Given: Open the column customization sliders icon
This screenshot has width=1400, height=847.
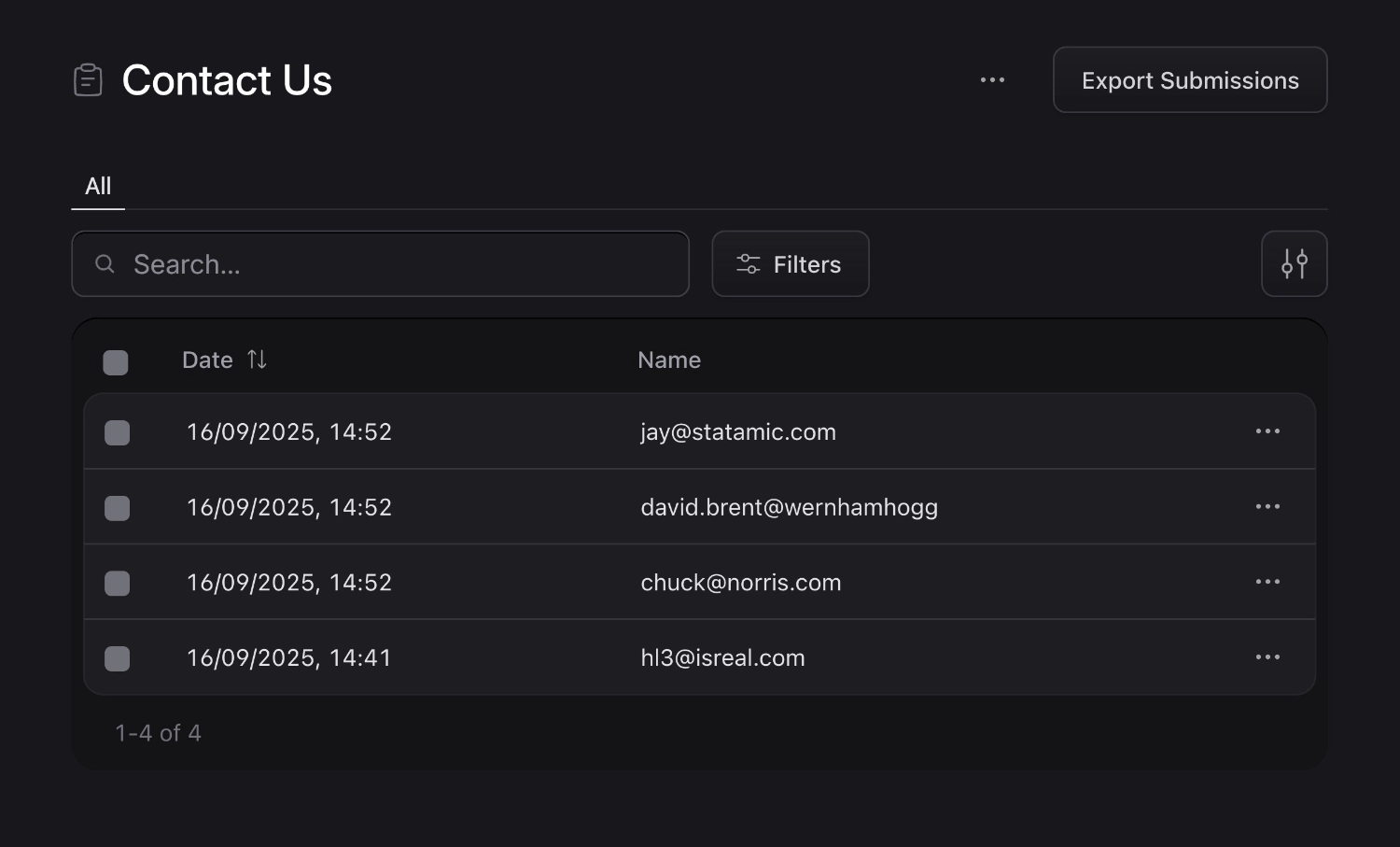Looking at the screenshot, I should tap(1295, 263).
